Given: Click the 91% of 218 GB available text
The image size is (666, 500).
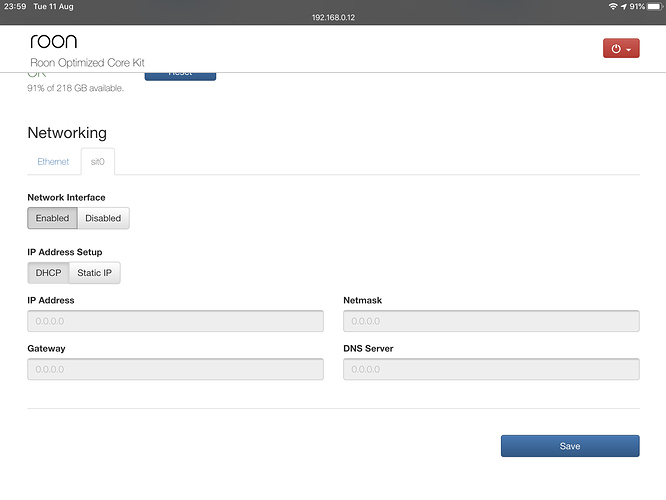Looking at the screenshot, I should tap(76, 88).
